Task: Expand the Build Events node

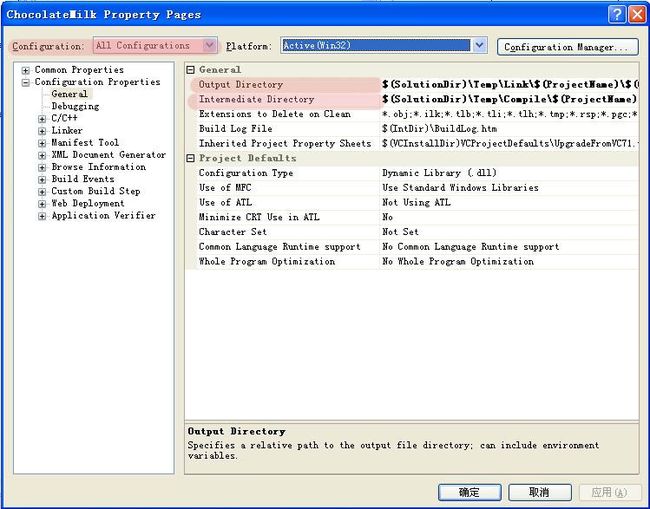Action: pos(42,179)
